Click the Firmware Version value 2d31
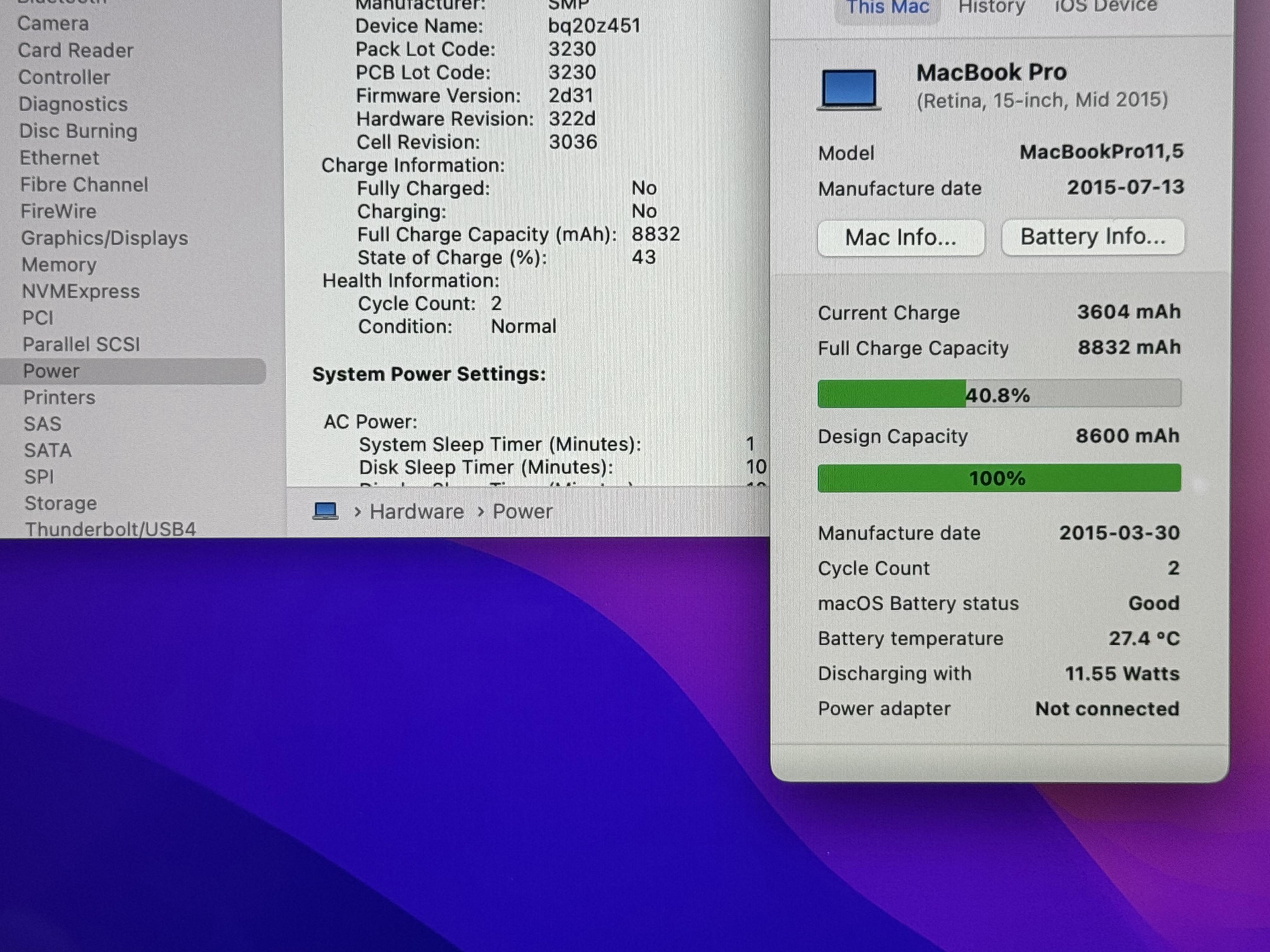Viewport: 1270px width, 952px height. point(570,95)
